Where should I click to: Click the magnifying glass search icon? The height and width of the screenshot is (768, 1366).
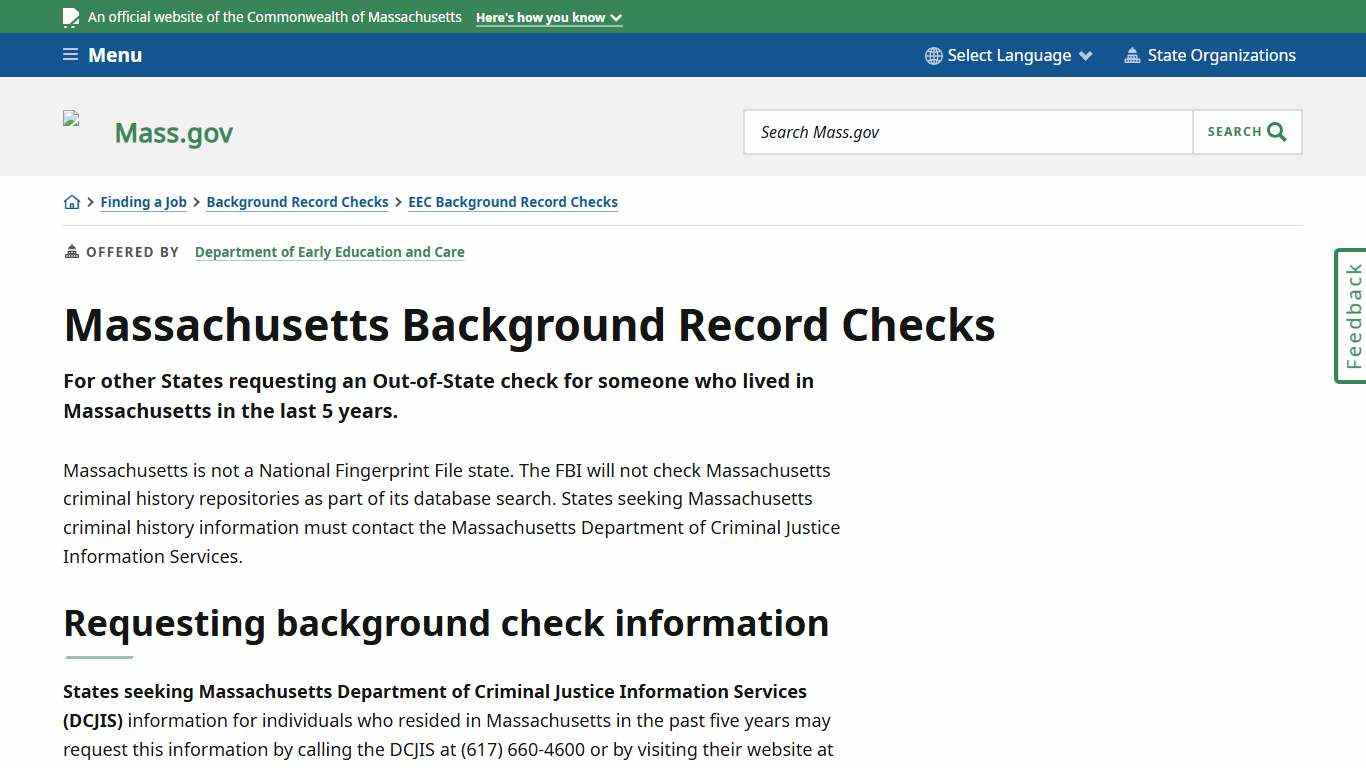(1276, 131)
